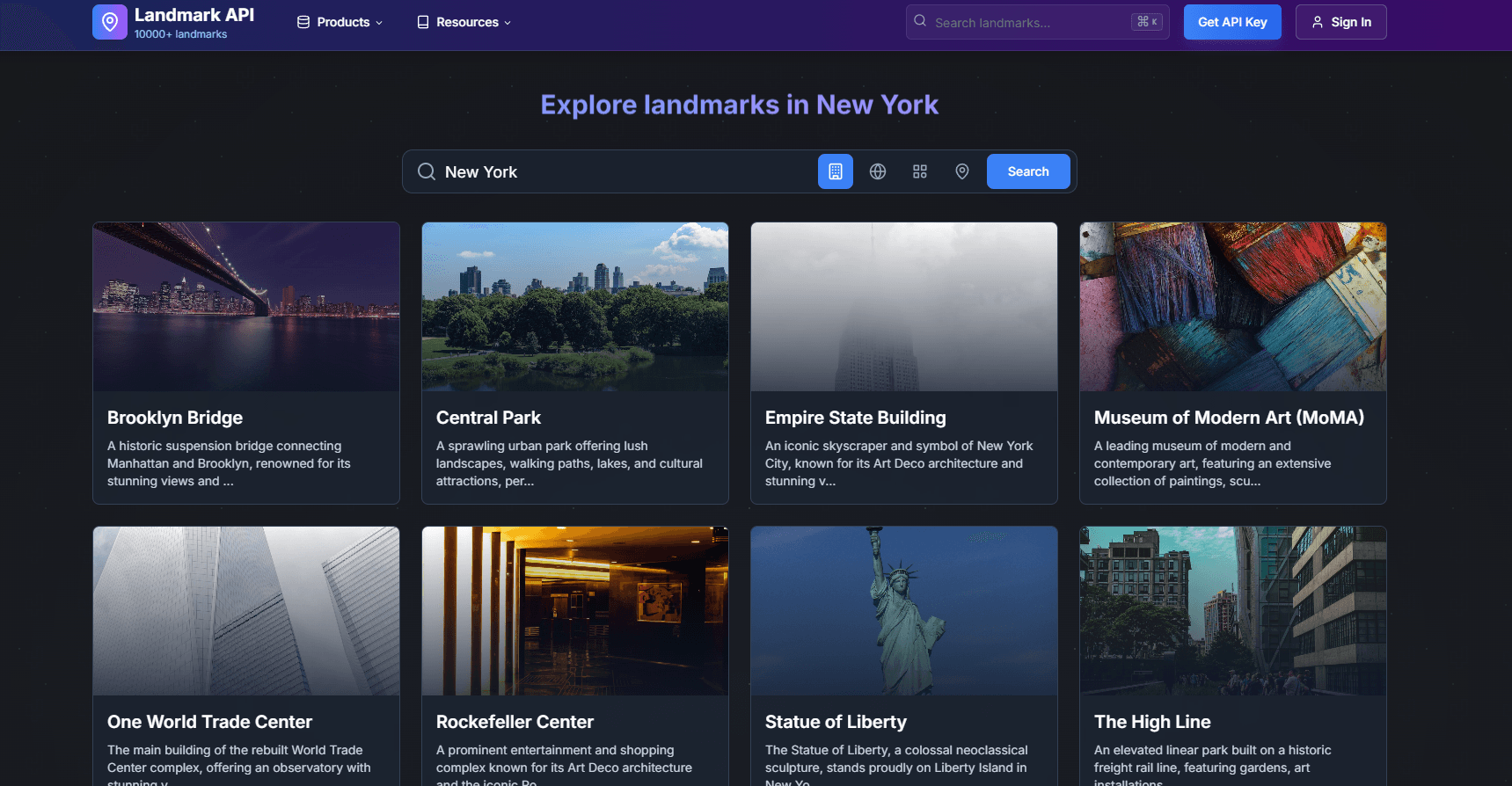Viewport: 1512px width, 786px height.
Task: Open the Museum of Modern Art photo
Action: (x=1233, y=307)
